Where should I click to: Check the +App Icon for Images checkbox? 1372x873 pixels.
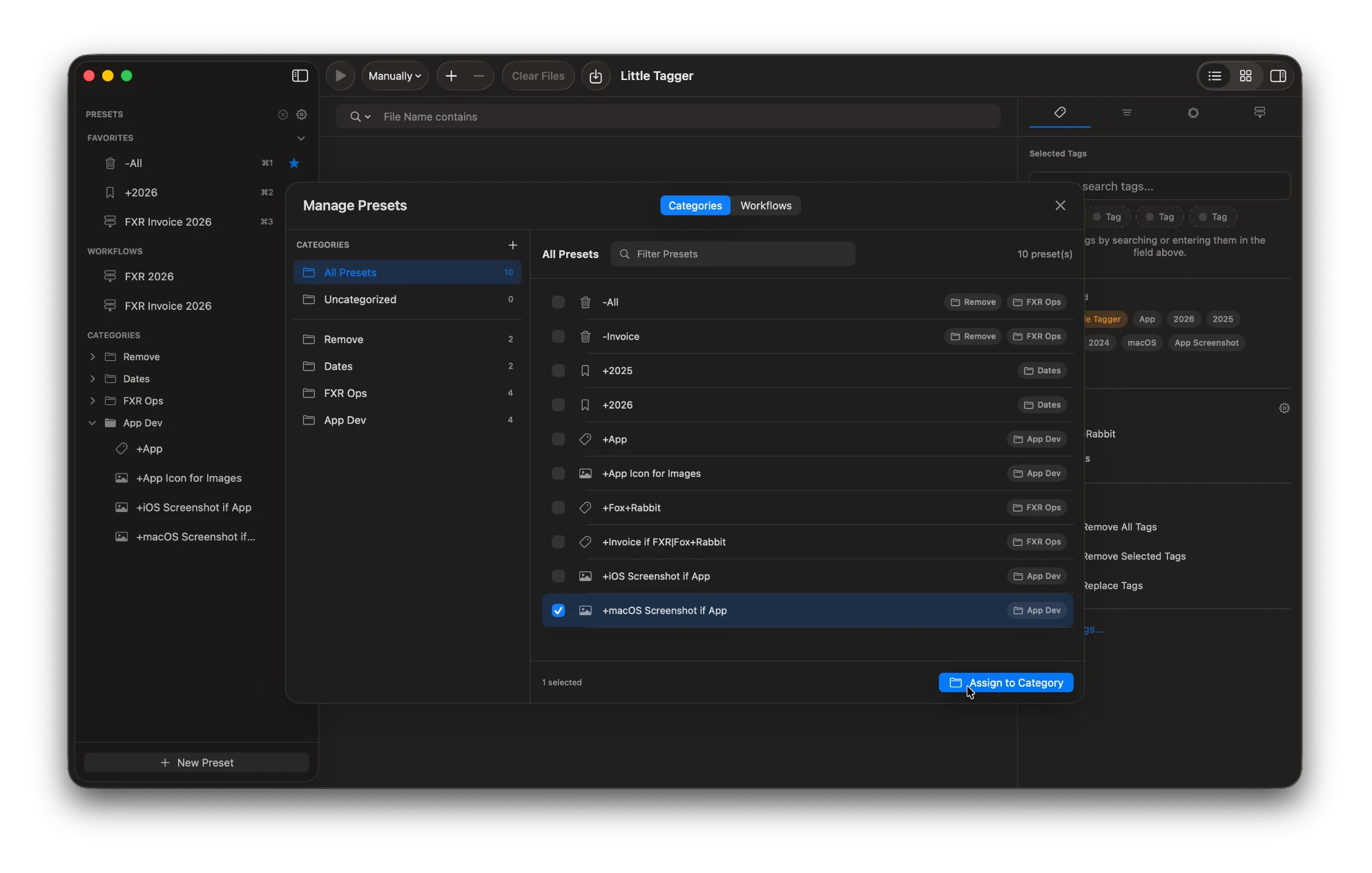click(559, 473)
